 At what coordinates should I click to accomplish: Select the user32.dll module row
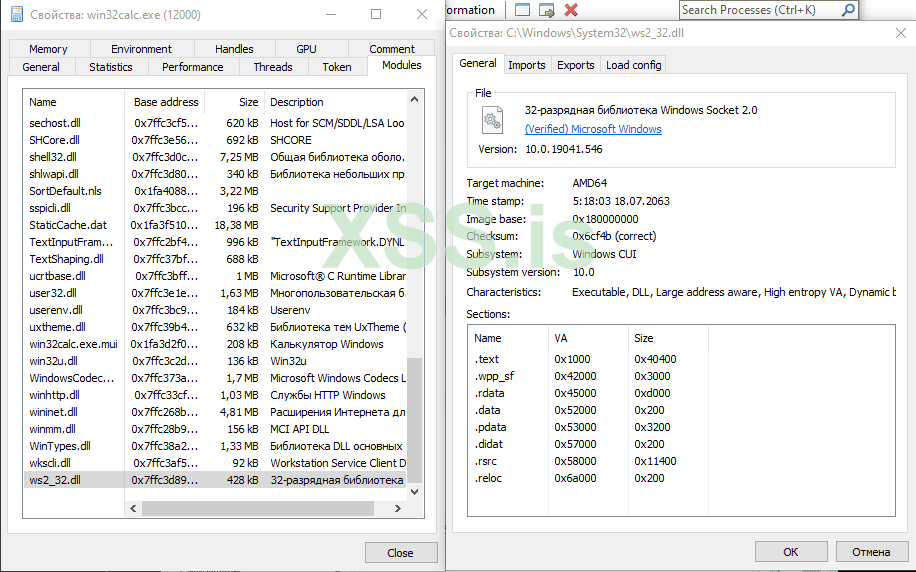click(217, 293)
